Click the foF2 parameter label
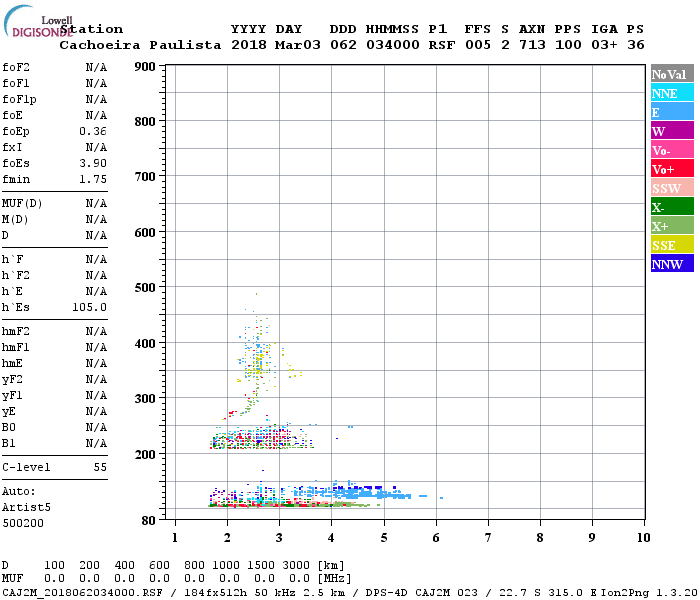The image size is (700, 600). point(16,67)
